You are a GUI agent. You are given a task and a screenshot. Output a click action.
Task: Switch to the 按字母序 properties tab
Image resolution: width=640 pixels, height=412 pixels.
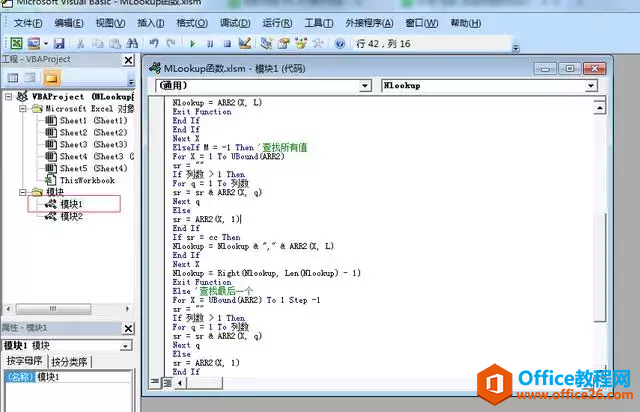24,361
